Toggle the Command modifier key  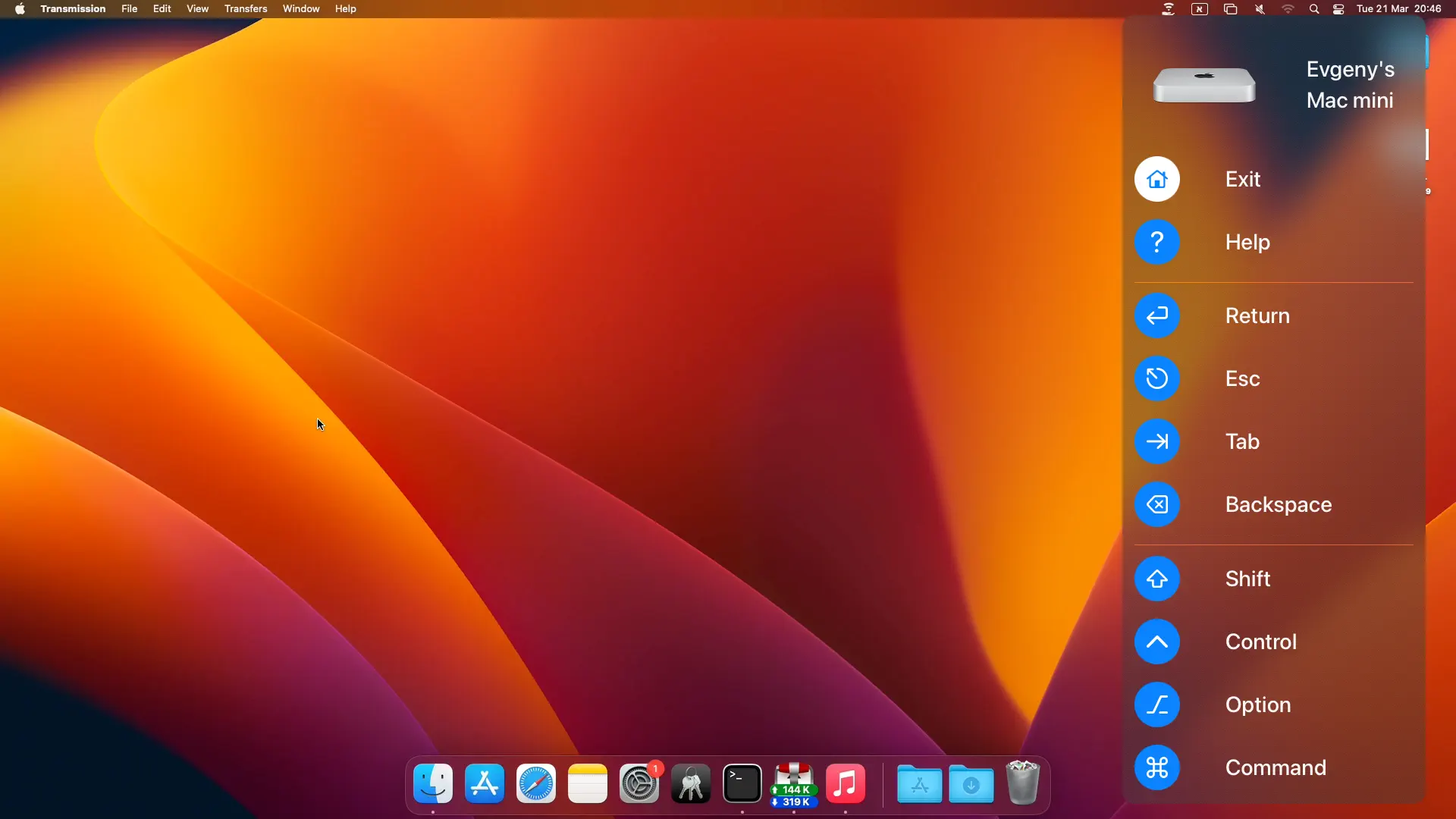(x=1156, y=767)
